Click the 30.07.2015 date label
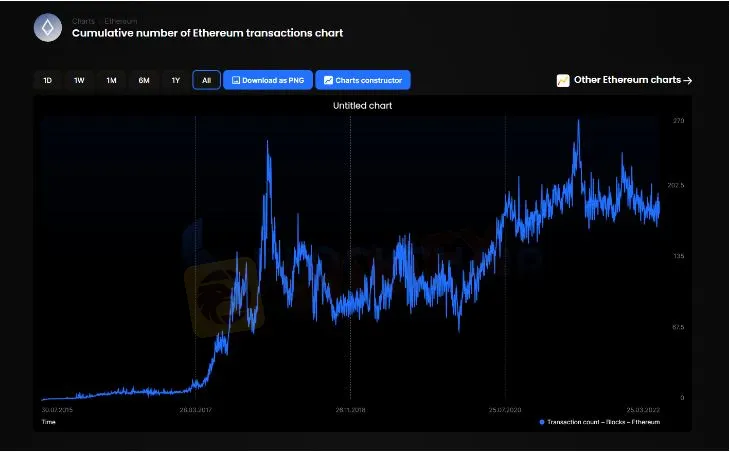The width and height of the screenshot is (730, 452). pos(57,410)
